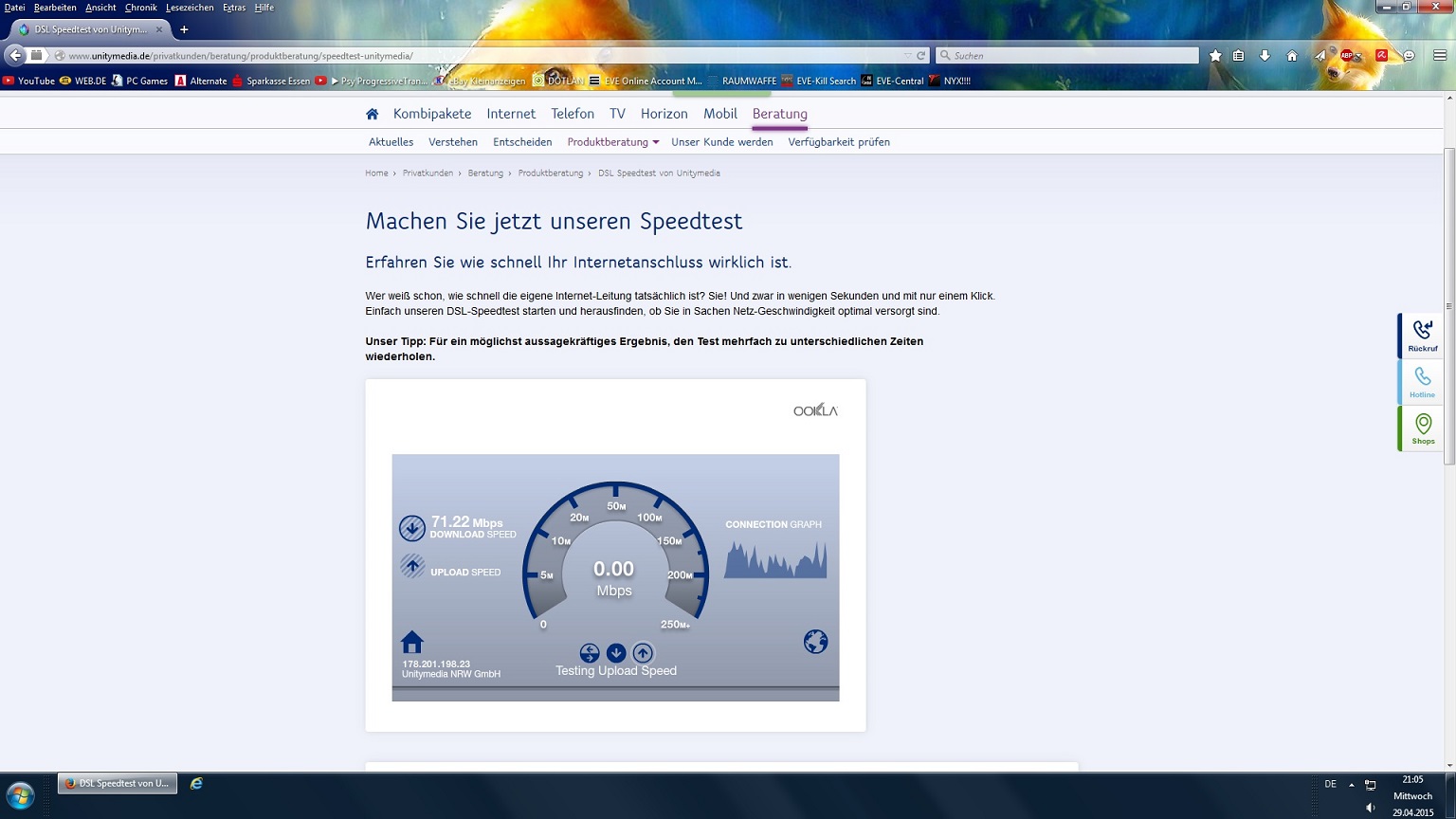Open the Datei menu

pos(15,8)
